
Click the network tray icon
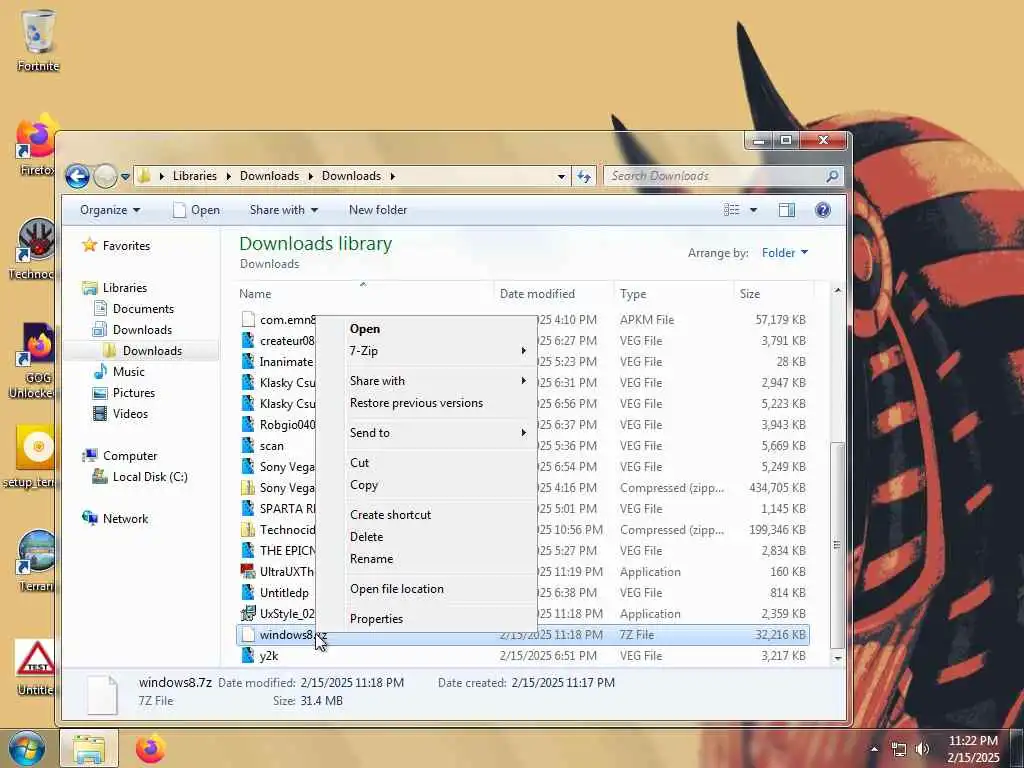coord(899,749)
